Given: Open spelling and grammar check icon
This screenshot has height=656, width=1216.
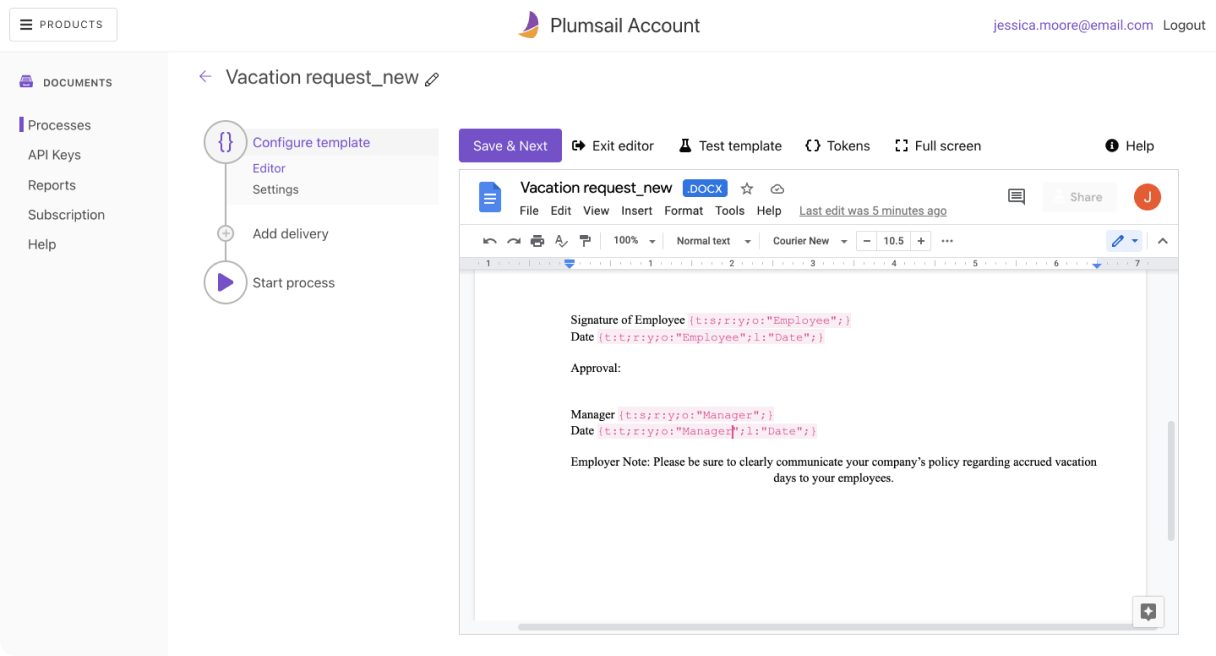Looking at the screenshot, I should click(x=561, y=240).
